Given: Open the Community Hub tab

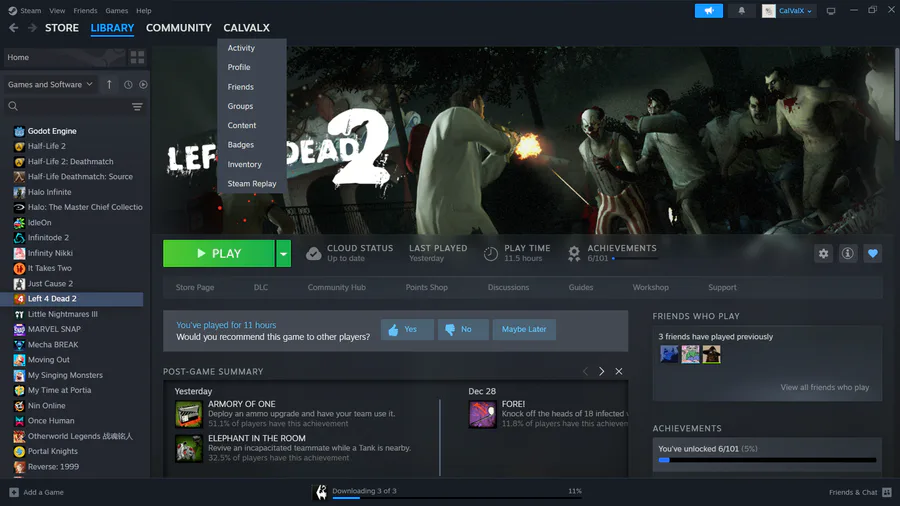Looking at the screenshot, I should click(x=336, y=287).
